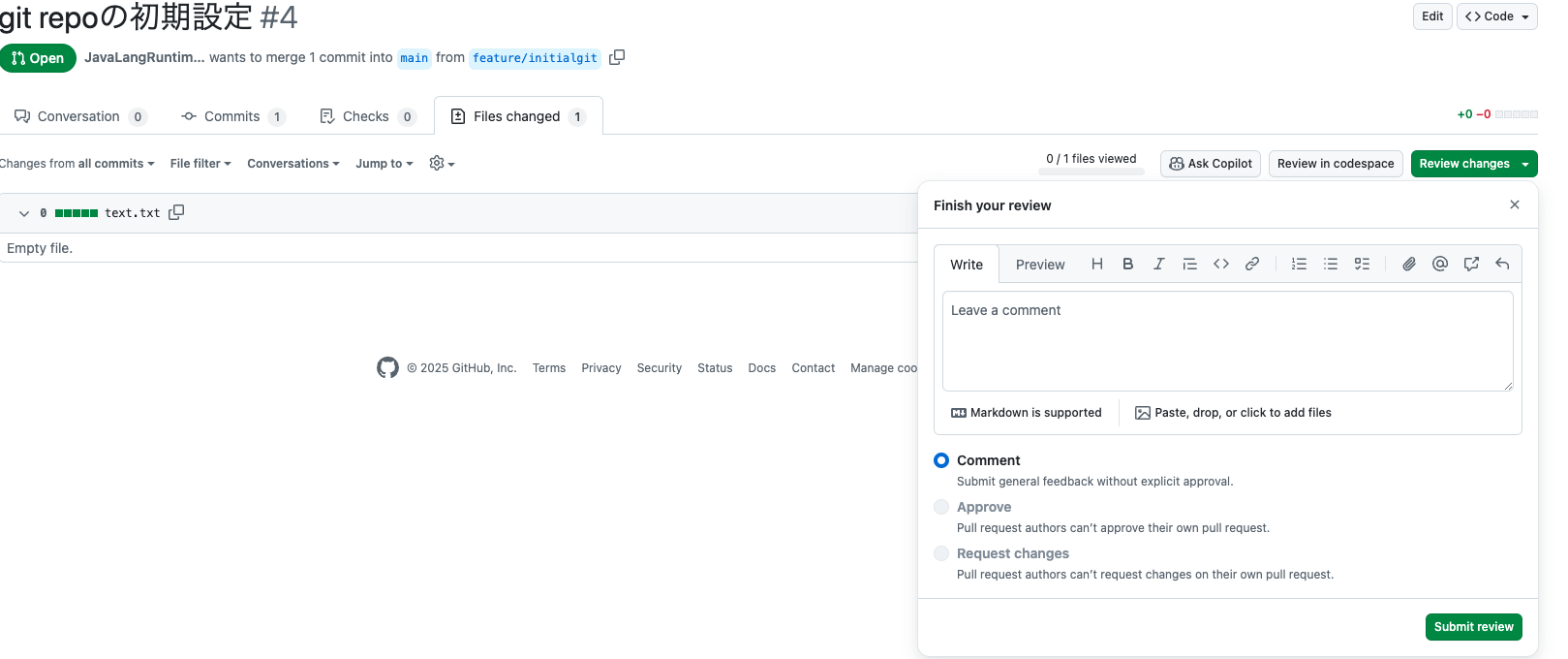
Task: Close the Finish your review panel
Action: (x=1515, y=204)
